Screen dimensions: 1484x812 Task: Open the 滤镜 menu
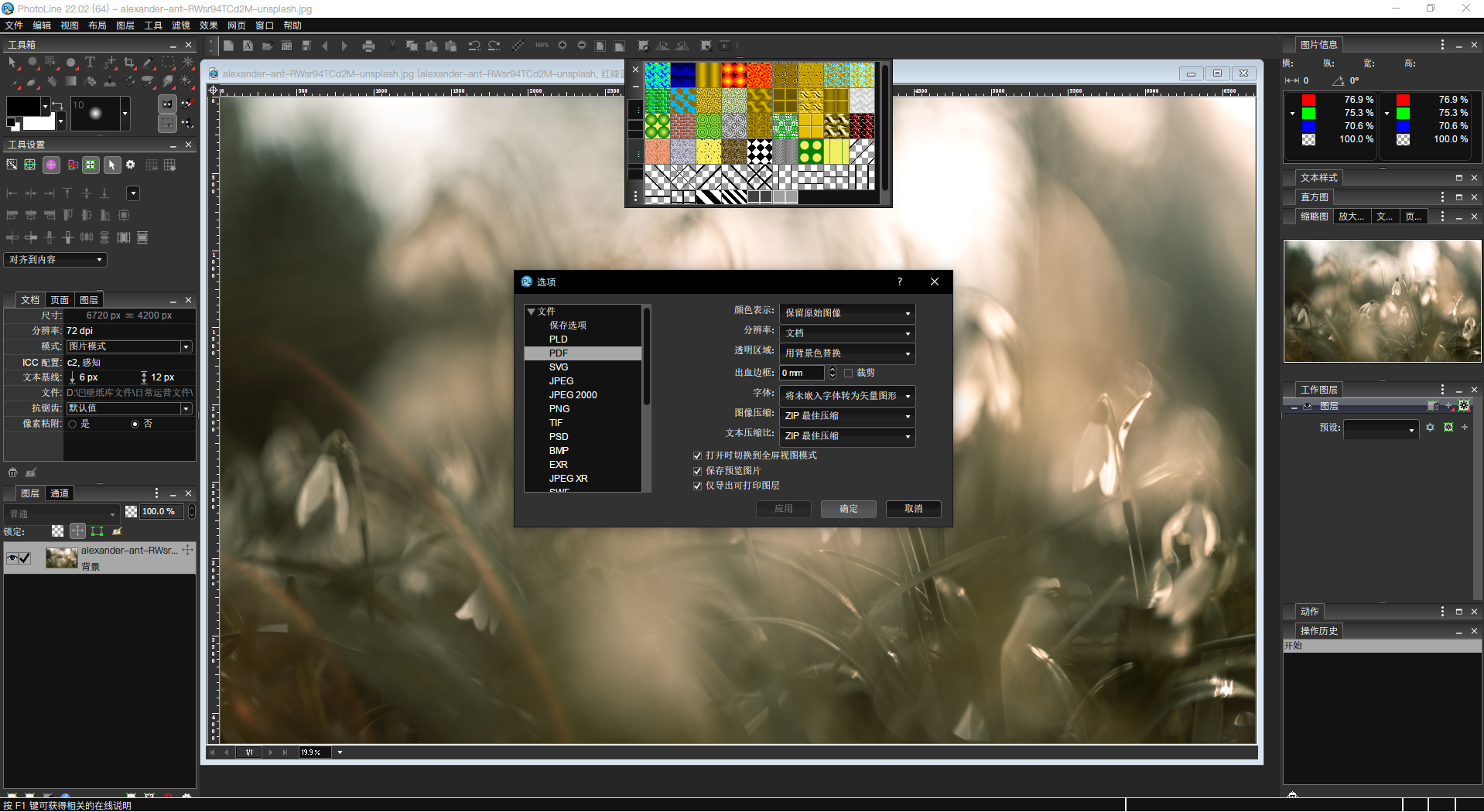tap(180, 25)
